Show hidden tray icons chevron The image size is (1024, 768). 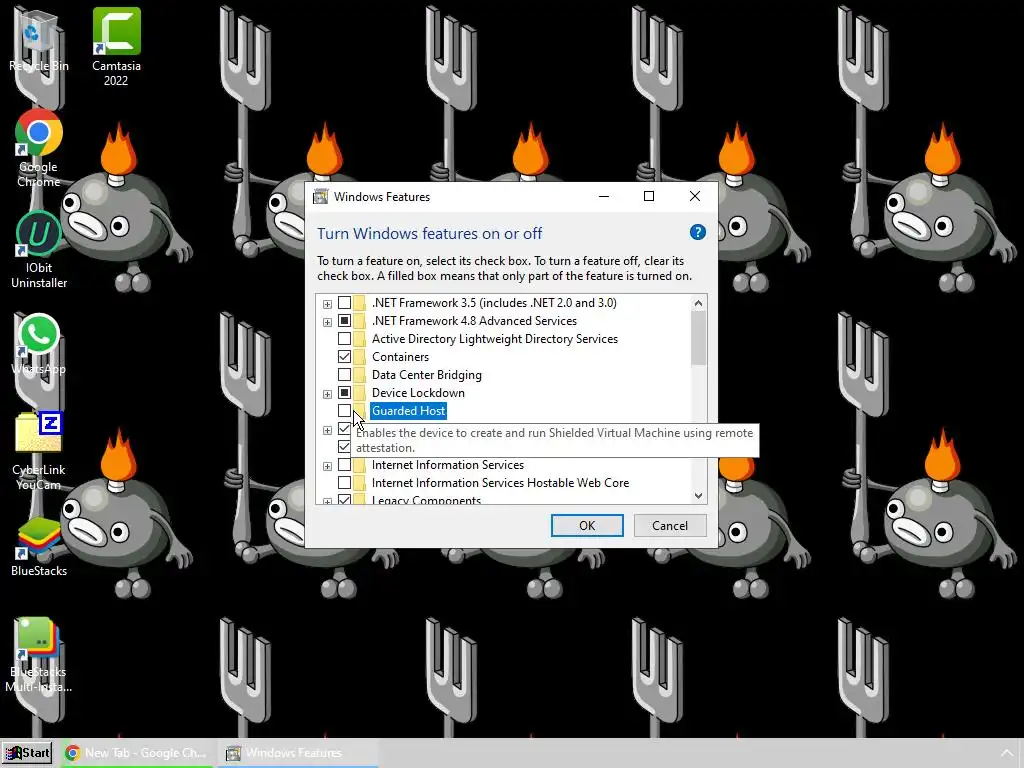point(1007,753)
